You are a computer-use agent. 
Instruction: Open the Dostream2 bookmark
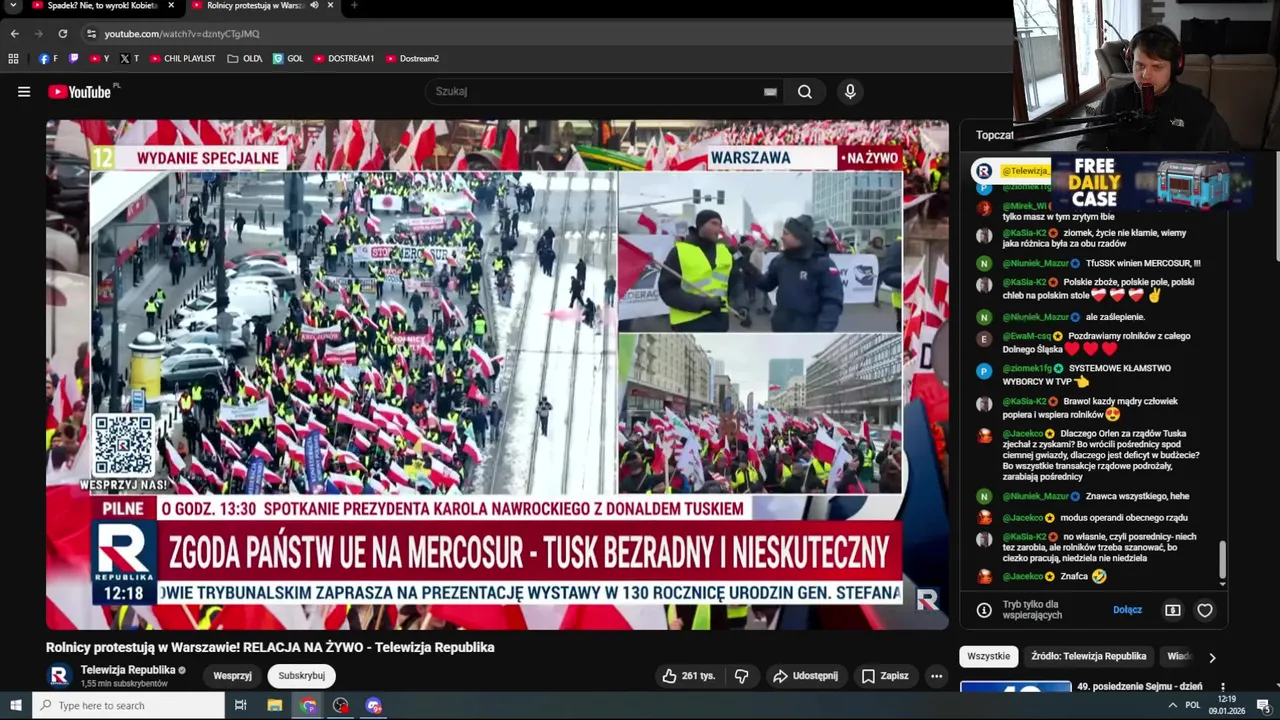pos(412,59)
